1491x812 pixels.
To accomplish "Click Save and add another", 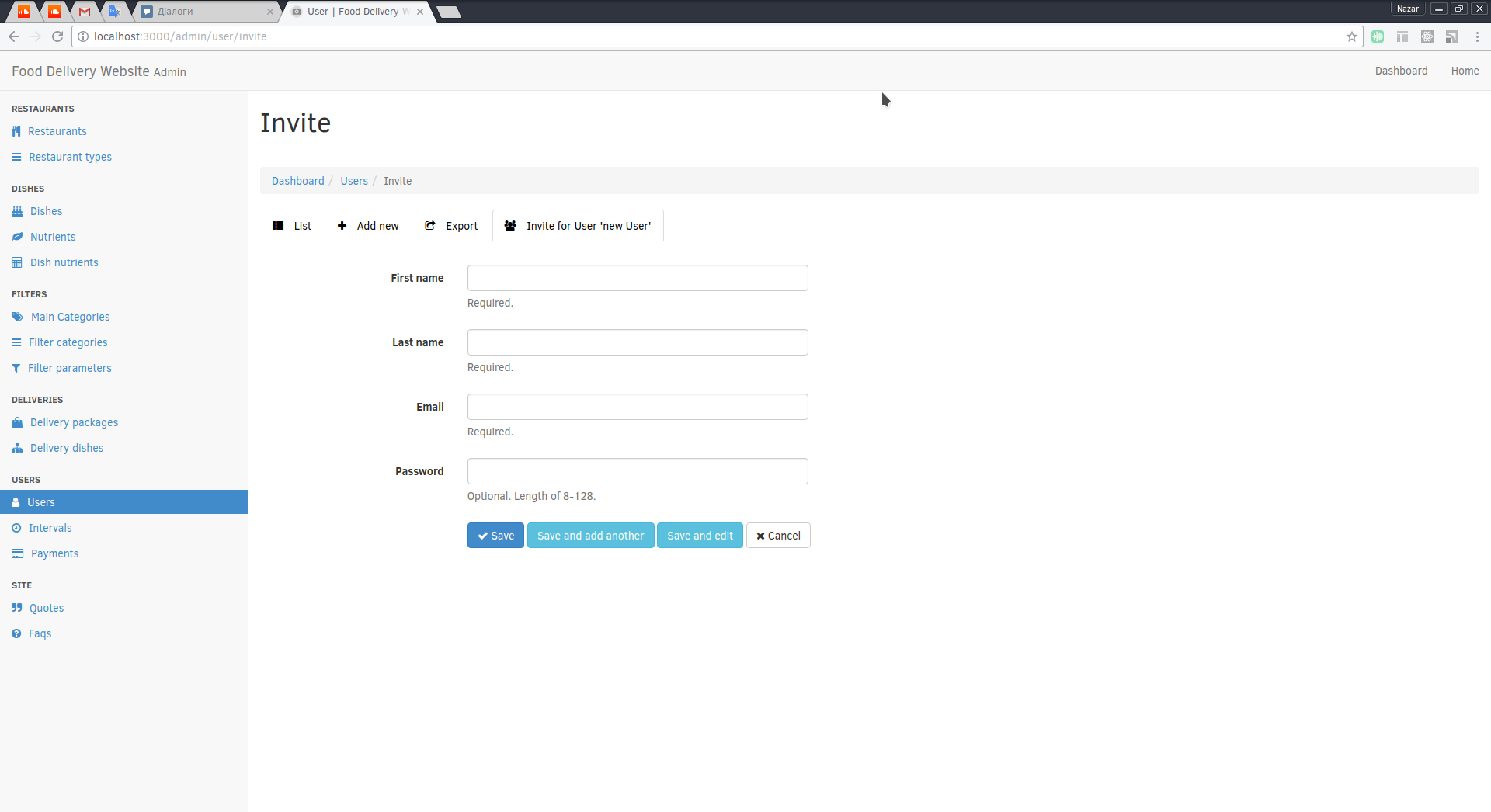I will (590, 536).
